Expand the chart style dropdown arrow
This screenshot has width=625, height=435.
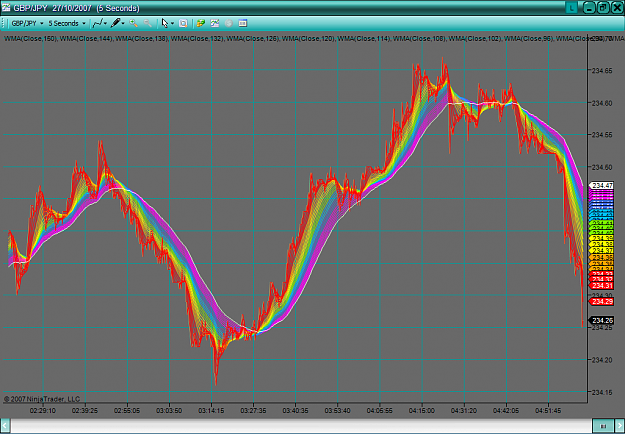[x=105, y=24]
